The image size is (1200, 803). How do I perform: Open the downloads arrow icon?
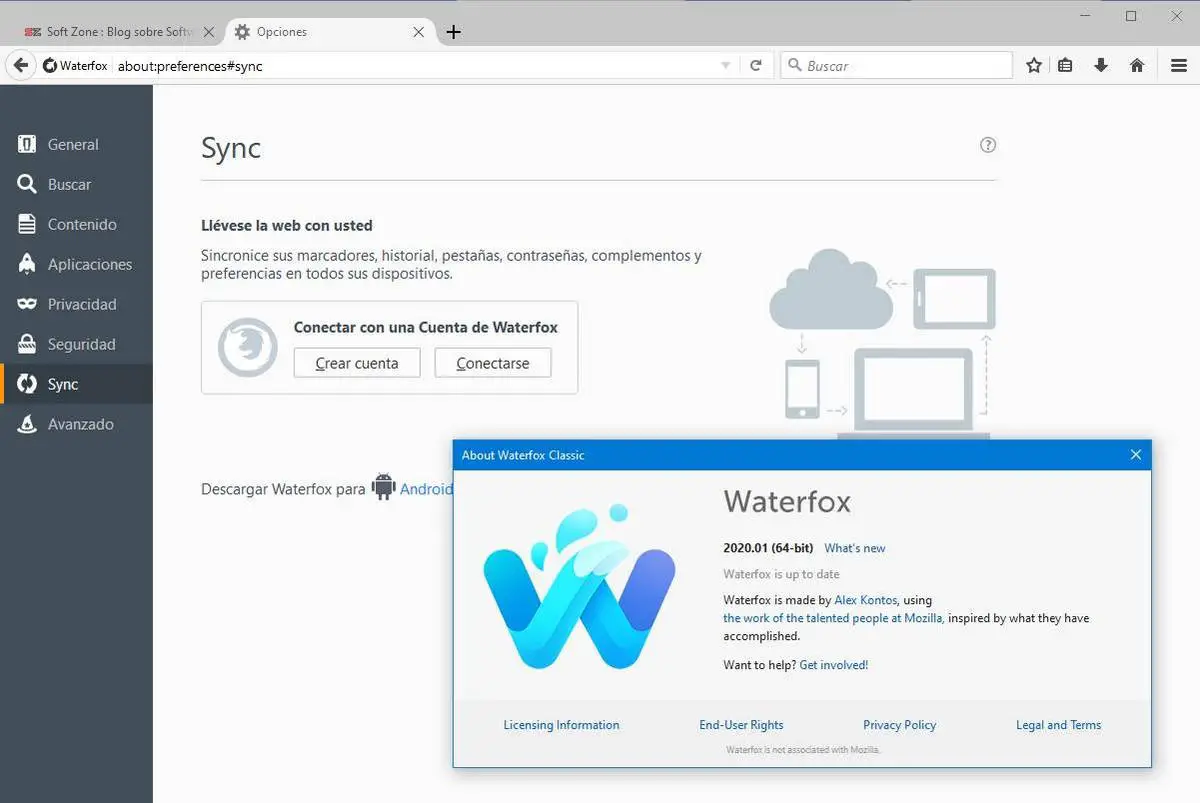pos(1101,65)
